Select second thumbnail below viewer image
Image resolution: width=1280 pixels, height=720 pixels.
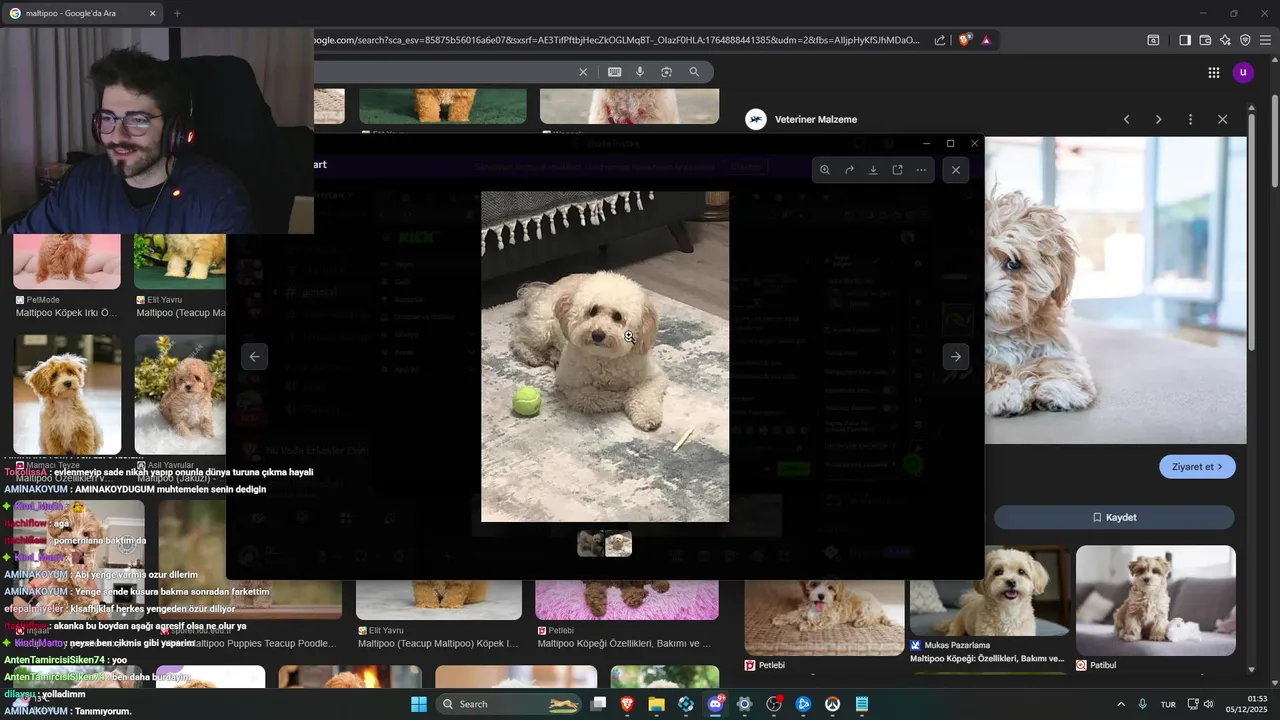tap(619, 544)
